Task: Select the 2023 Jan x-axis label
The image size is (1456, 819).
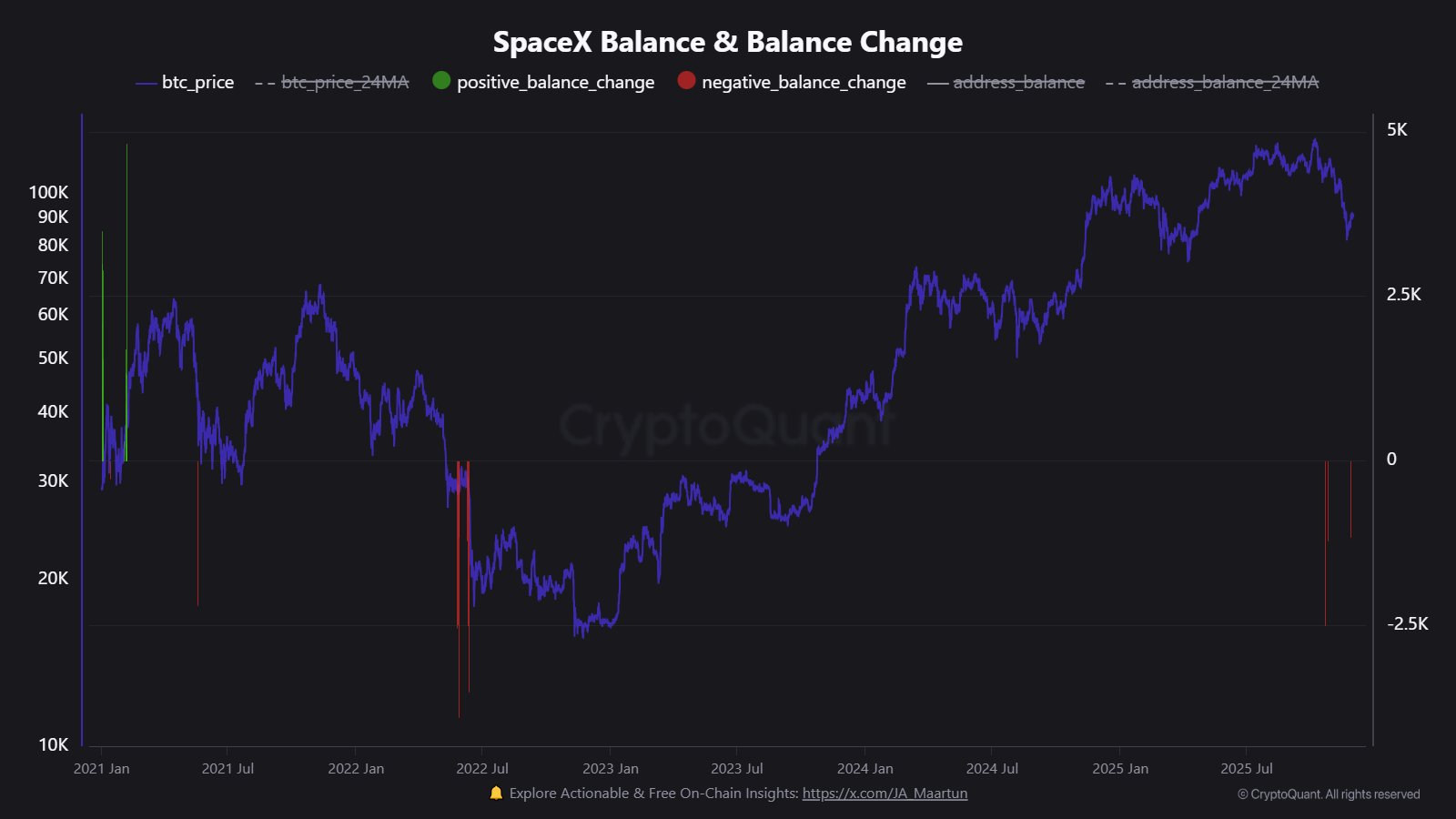Action: 611,769
